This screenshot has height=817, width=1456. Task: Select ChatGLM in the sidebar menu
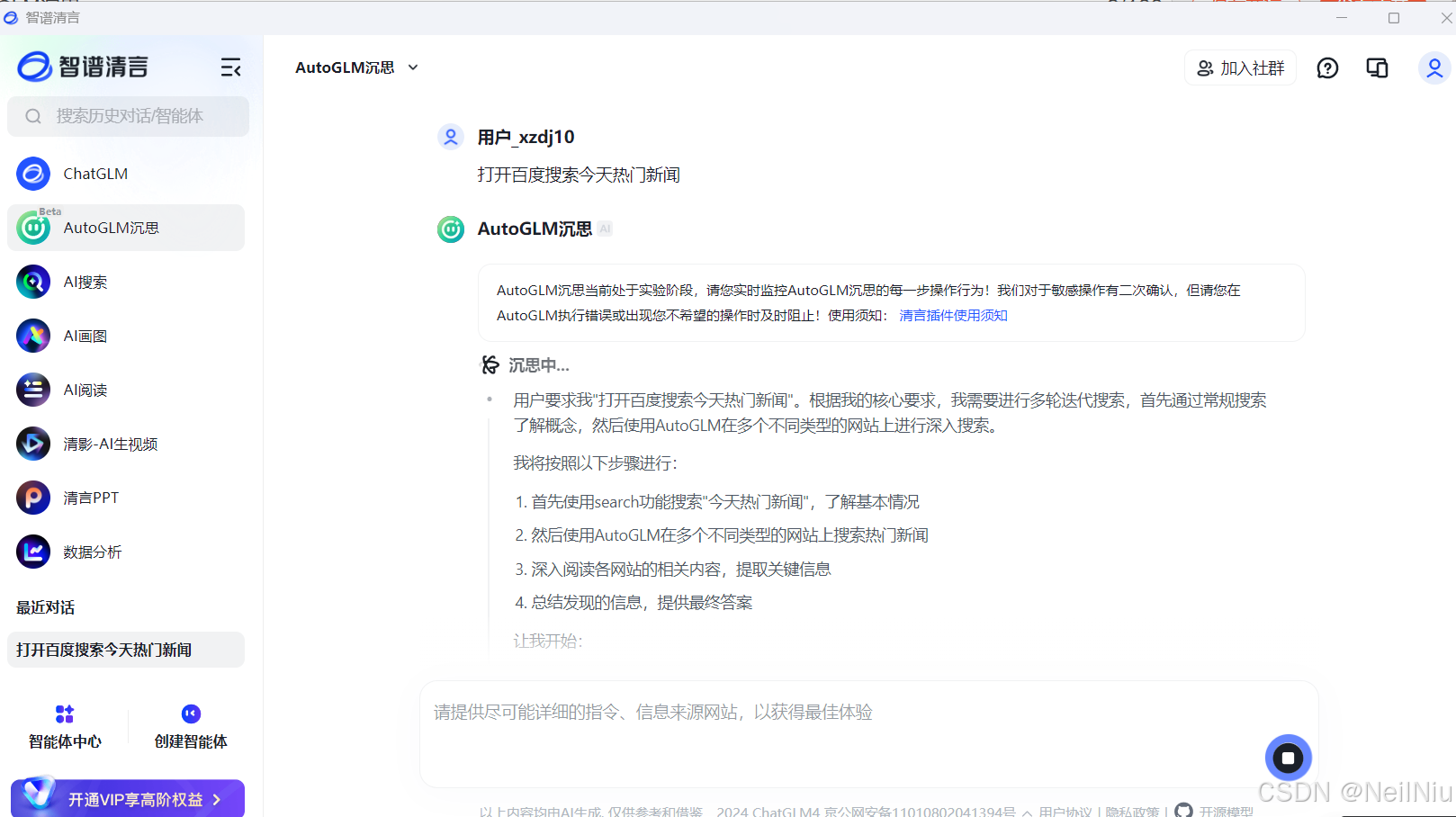[x=126, y=174]
